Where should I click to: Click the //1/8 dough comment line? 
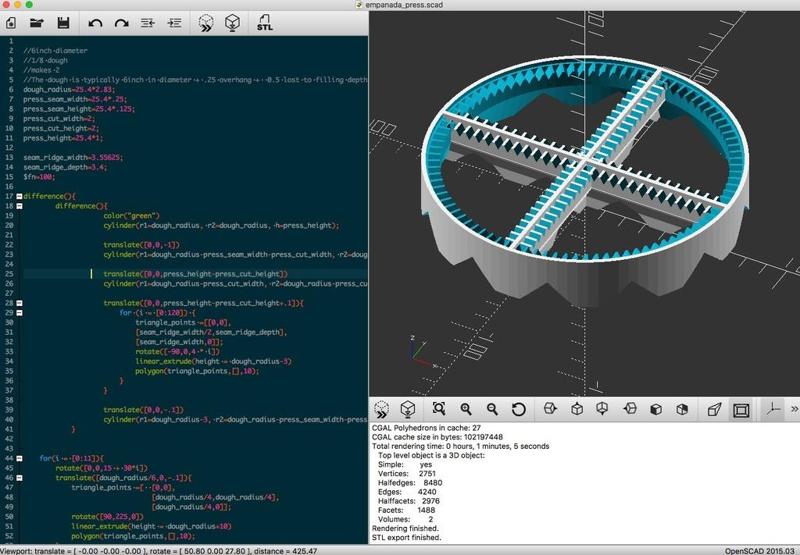pyautogui.click(x=45, y=60)
